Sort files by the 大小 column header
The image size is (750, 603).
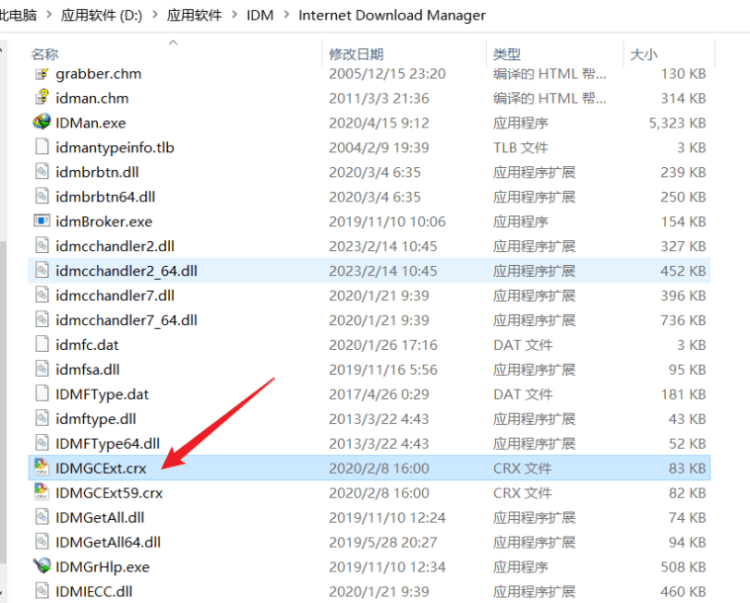(644, 54)
